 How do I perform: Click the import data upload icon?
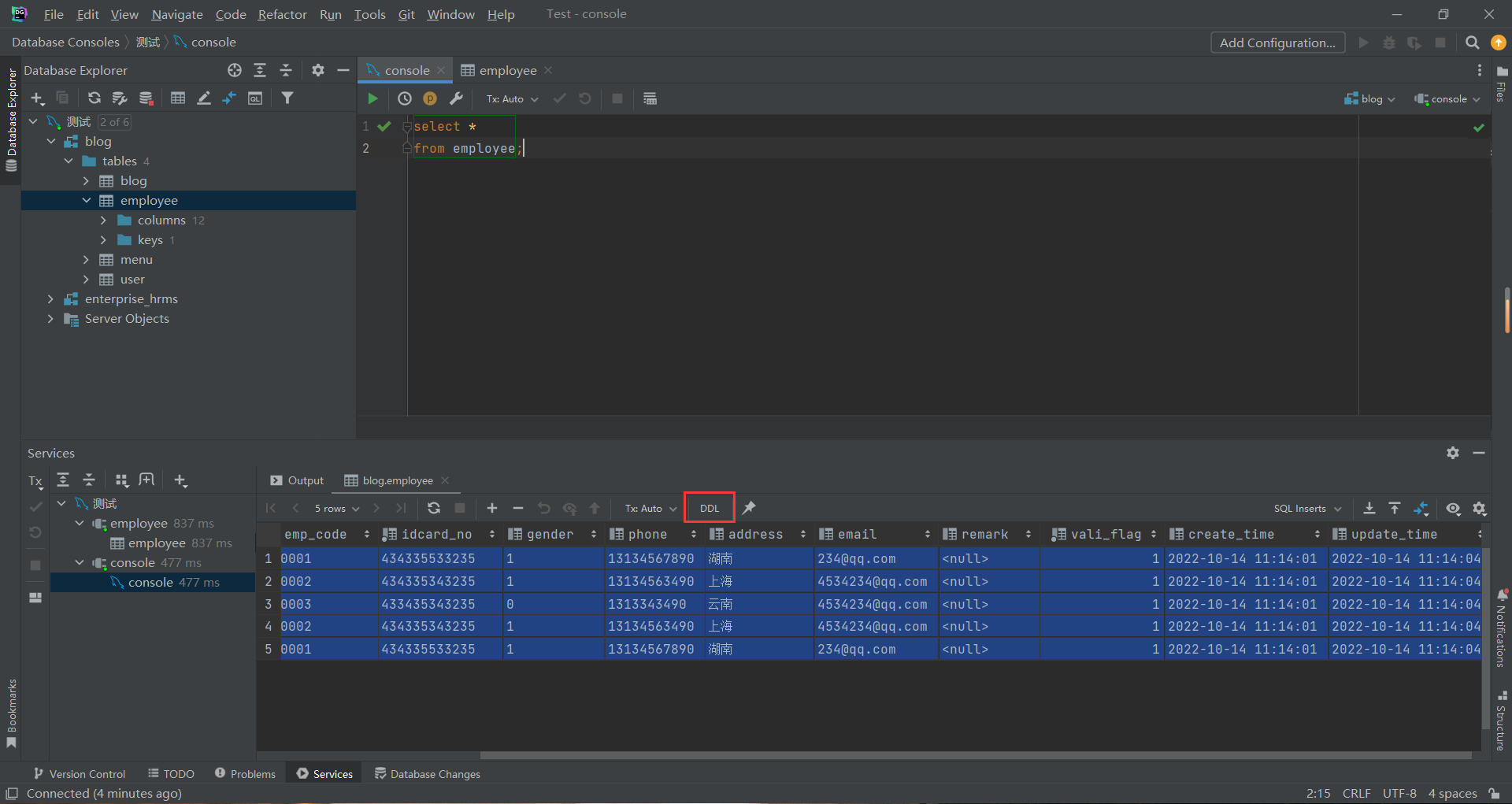[x=1395, y=508]
